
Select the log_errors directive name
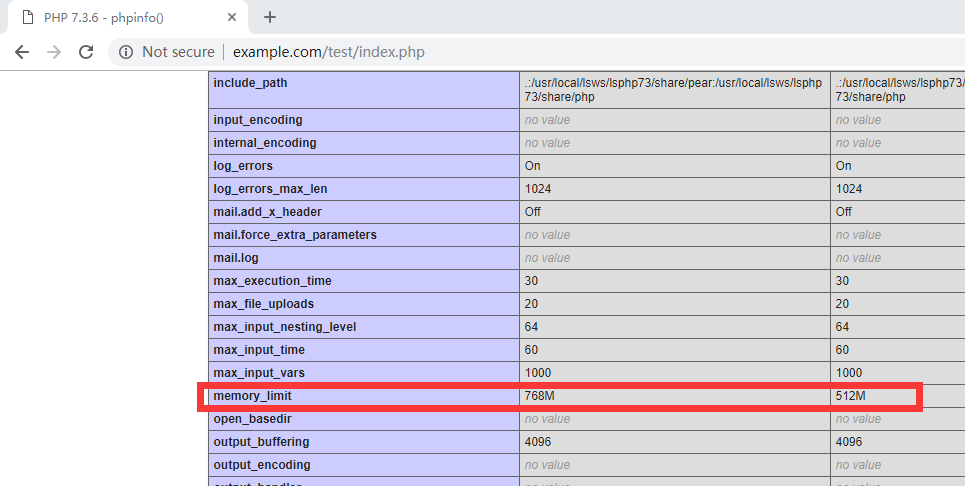pos(243,166)
